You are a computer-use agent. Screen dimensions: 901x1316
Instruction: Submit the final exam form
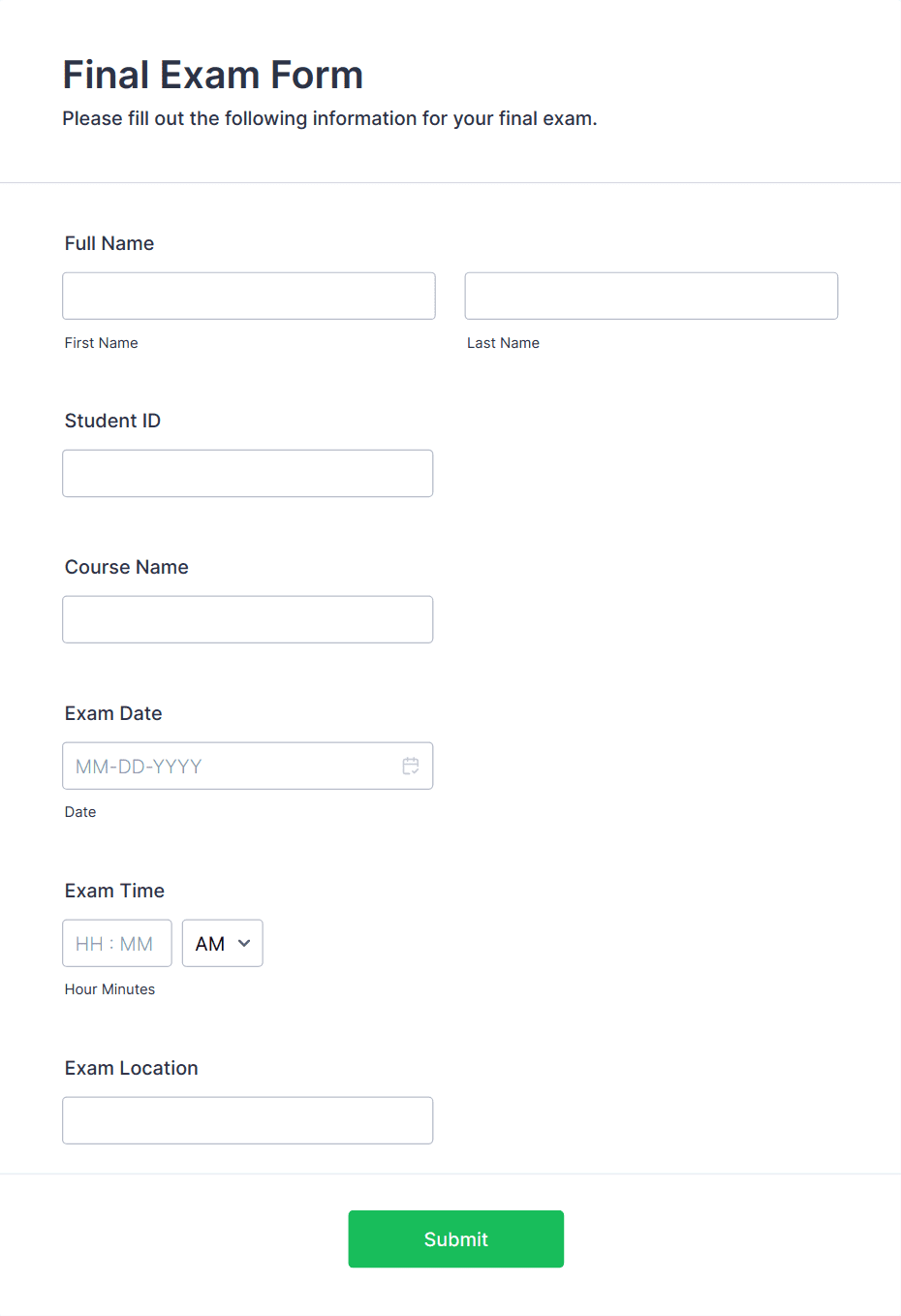point(456,1238)
